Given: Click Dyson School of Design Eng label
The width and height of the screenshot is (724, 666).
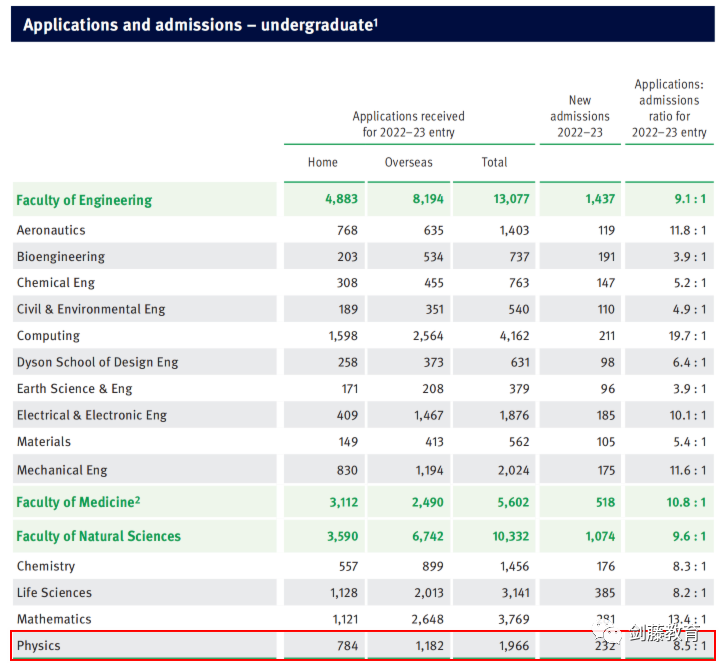Looking at the screenshot, I should pos(97,362).
